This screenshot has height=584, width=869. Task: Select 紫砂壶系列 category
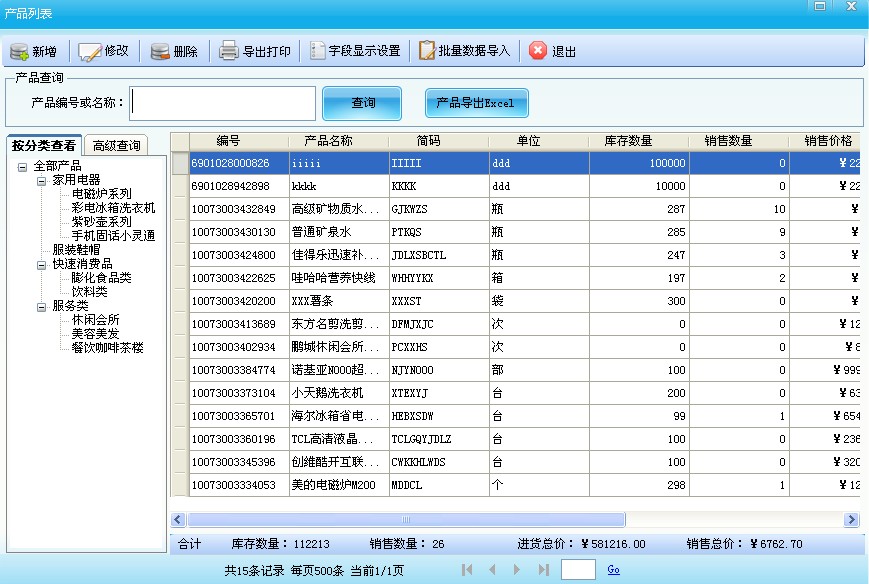tap(101, 222)
